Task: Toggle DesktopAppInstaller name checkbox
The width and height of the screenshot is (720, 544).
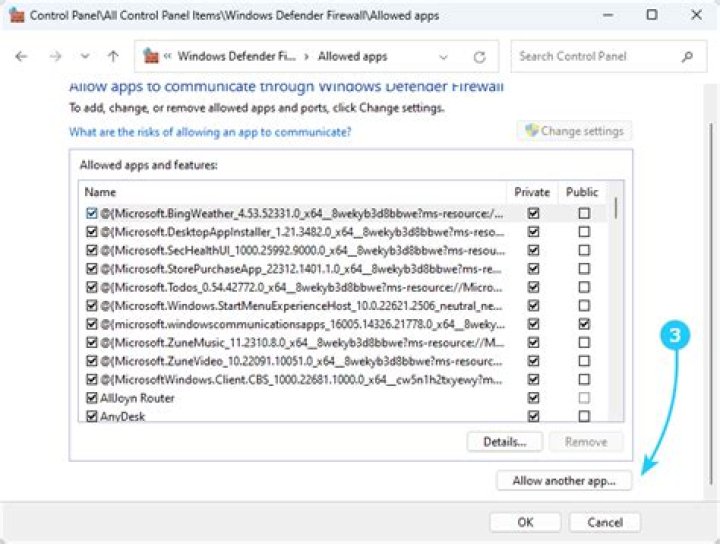Action: (92, 232)
